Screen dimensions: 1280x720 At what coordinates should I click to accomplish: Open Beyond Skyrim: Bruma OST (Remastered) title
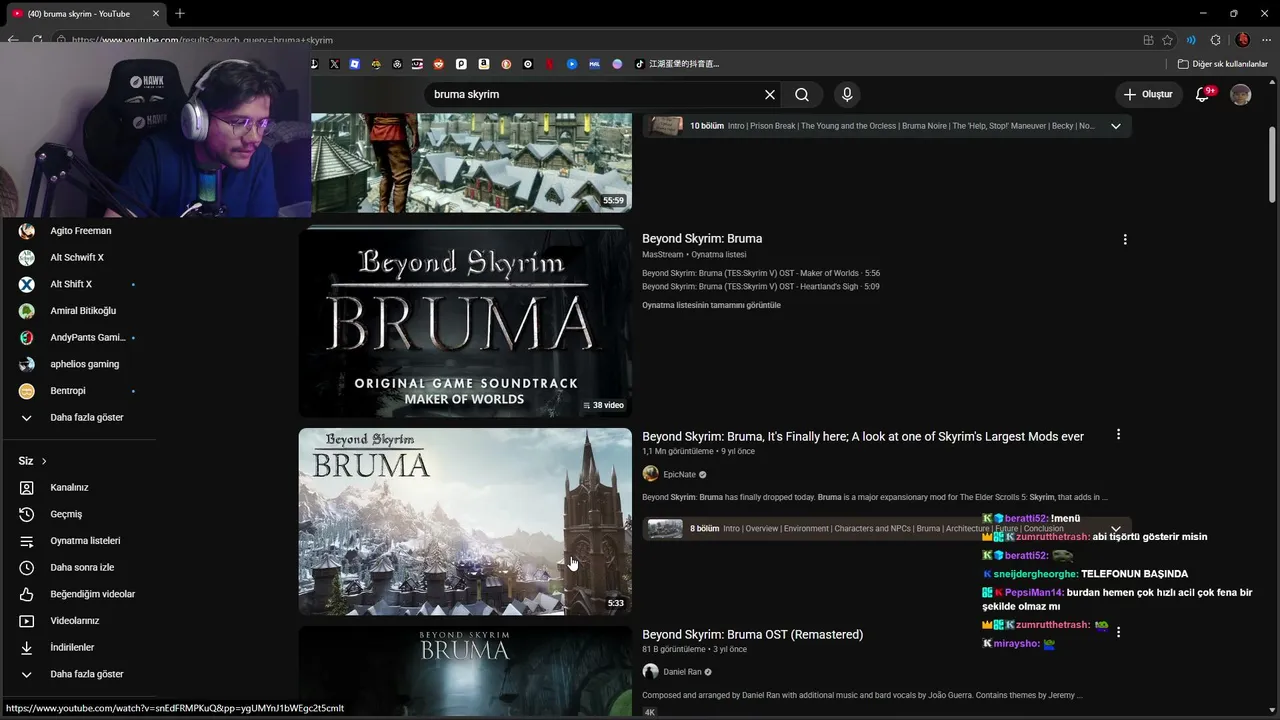pyautogui.click(x=752, y=635)
